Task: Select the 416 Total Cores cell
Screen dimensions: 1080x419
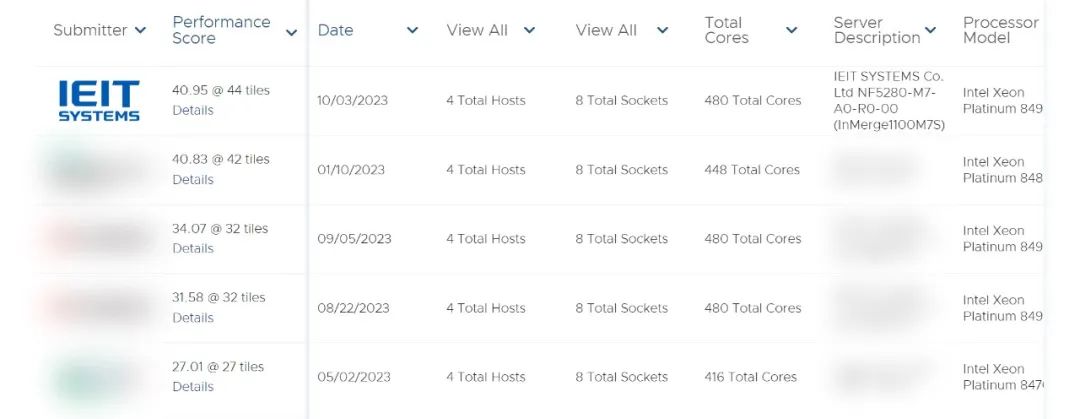Action: tap(750, 377)
